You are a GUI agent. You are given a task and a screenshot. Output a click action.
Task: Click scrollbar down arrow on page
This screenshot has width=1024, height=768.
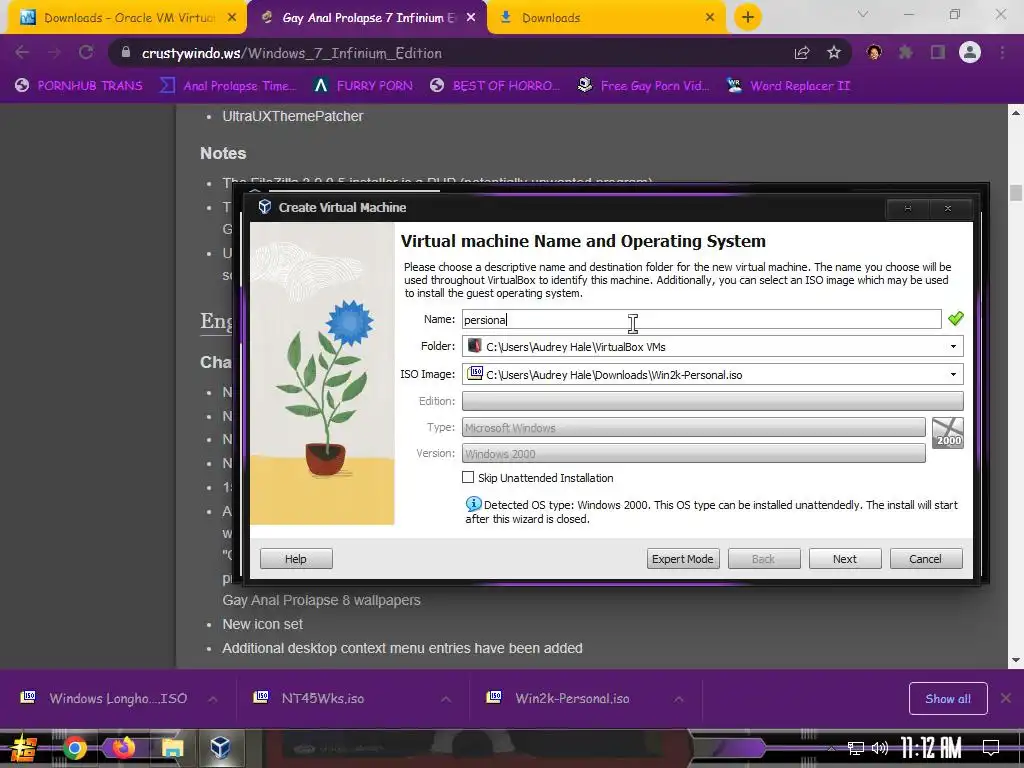[x=1016, y=660]
